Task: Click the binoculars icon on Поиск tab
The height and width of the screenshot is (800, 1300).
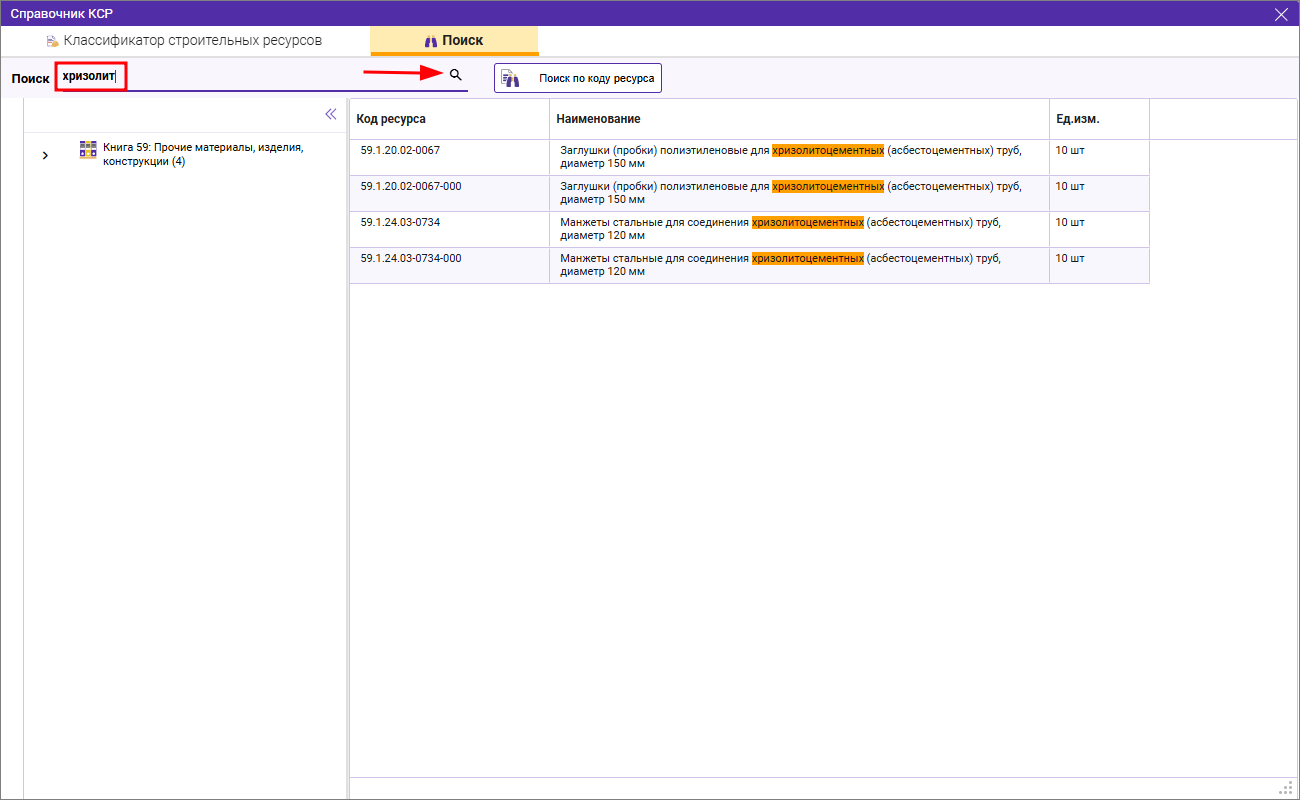Action: pos(431,41)
